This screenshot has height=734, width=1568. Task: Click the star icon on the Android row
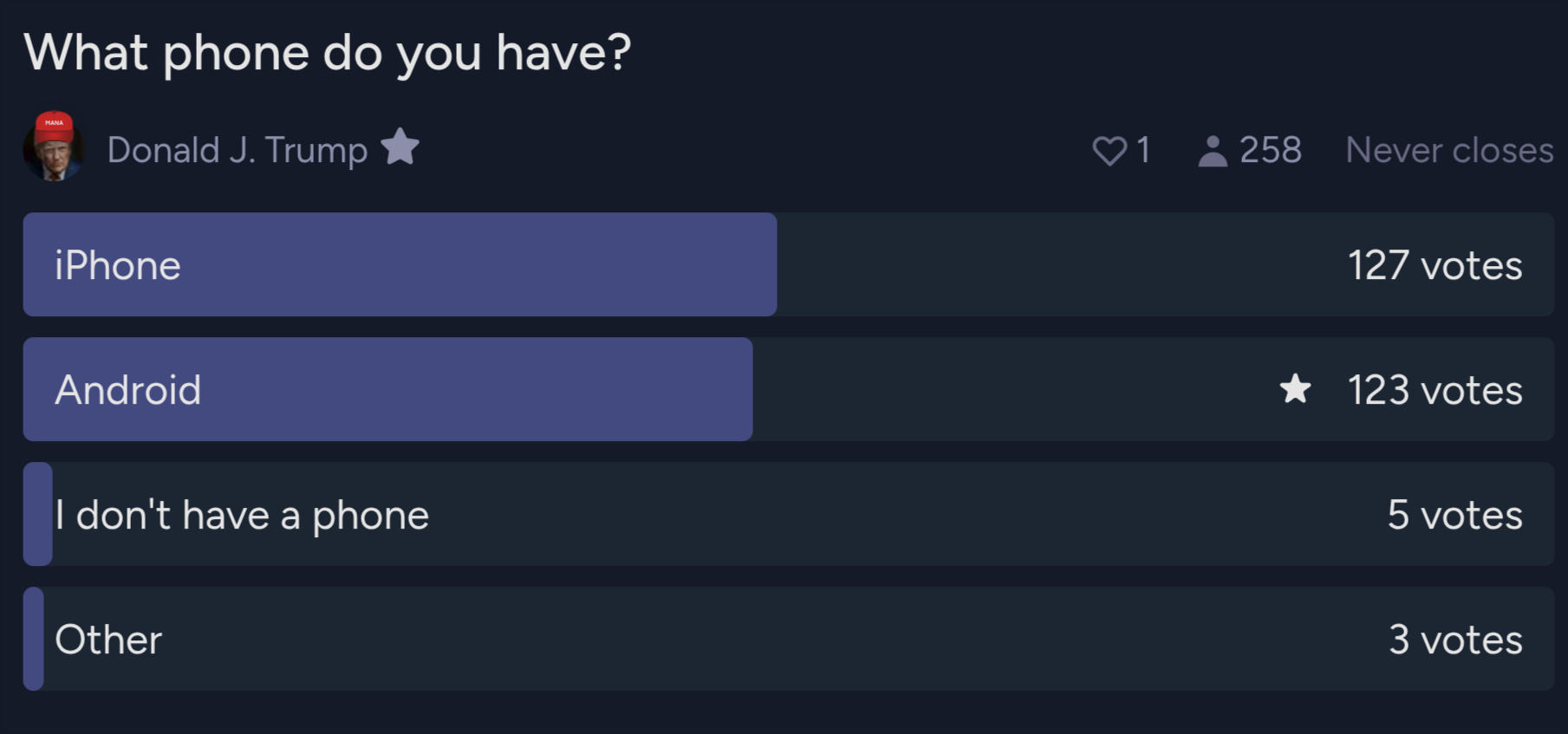click(x=1295, y=389)
